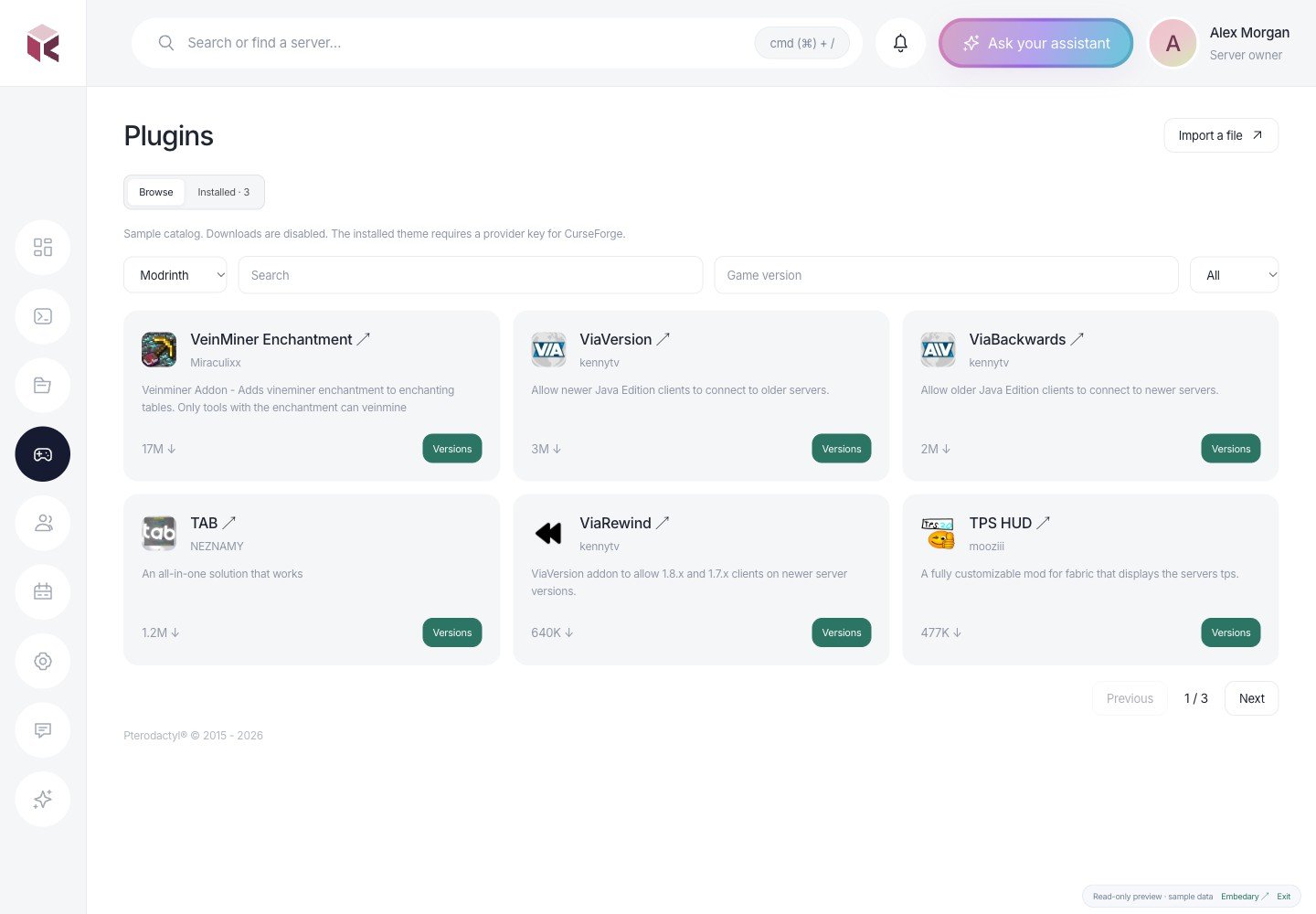Screen dimensions: 1316x914
Task: Click Versions button for TPS HUD
Action: coord(1231,632)
